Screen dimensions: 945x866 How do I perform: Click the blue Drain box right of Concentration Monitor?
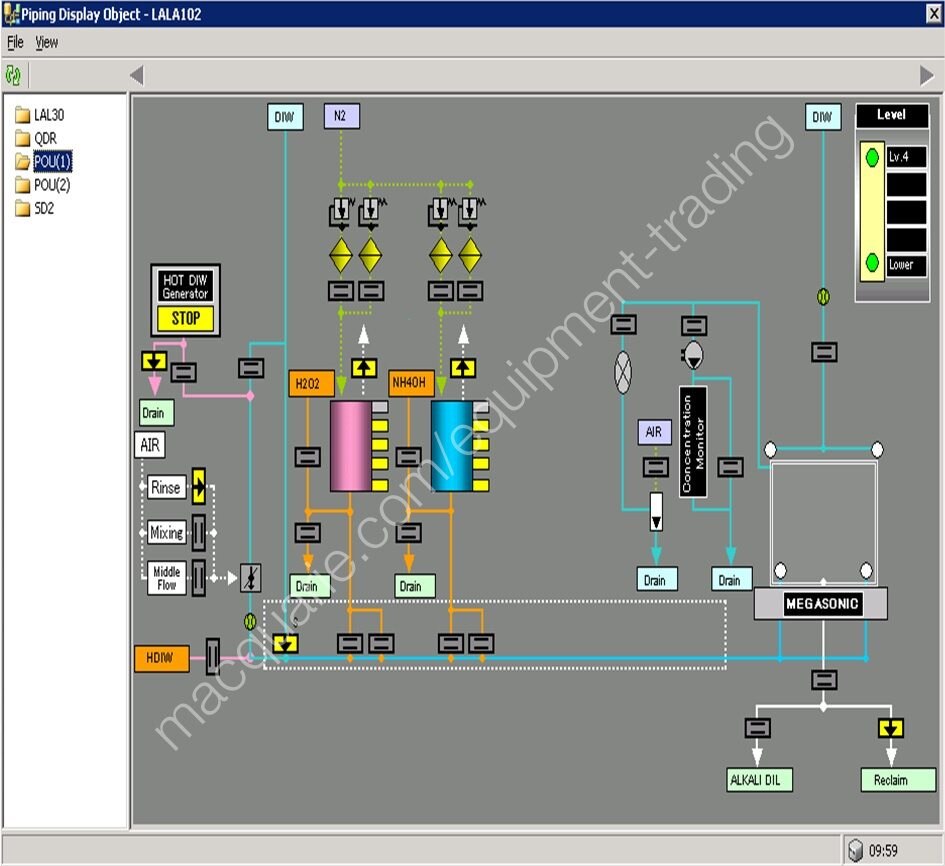click(x=731, y=579)
